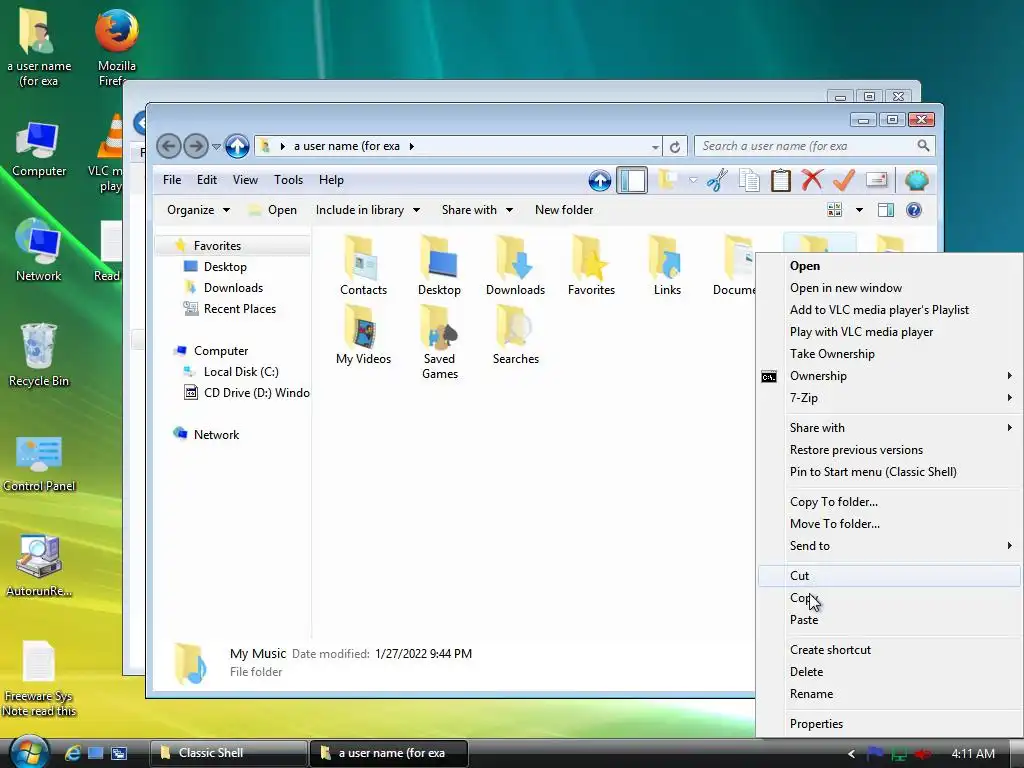Open the Tools menu
1024x768 pixels.
click(288, 180)
